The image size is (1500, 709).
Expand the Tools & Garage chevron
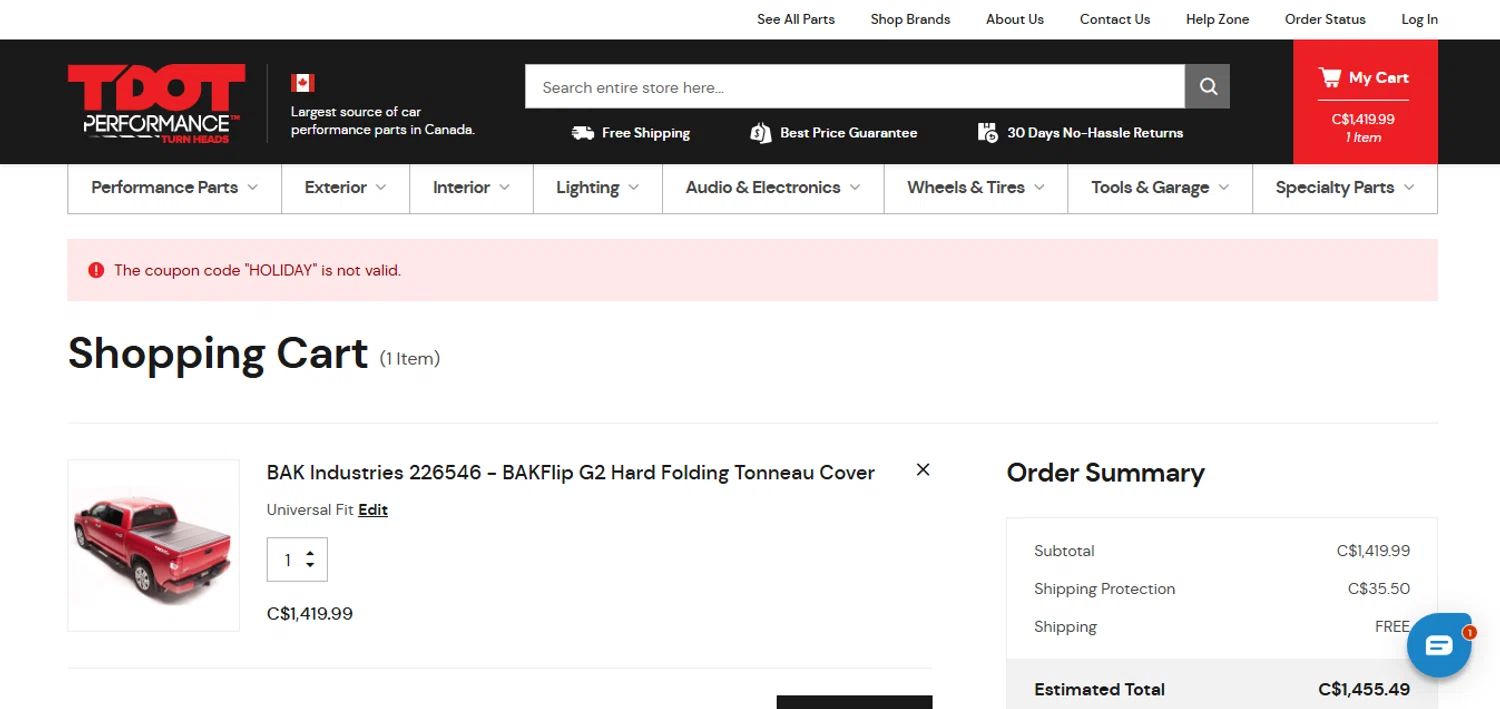tap(1224, 188)
